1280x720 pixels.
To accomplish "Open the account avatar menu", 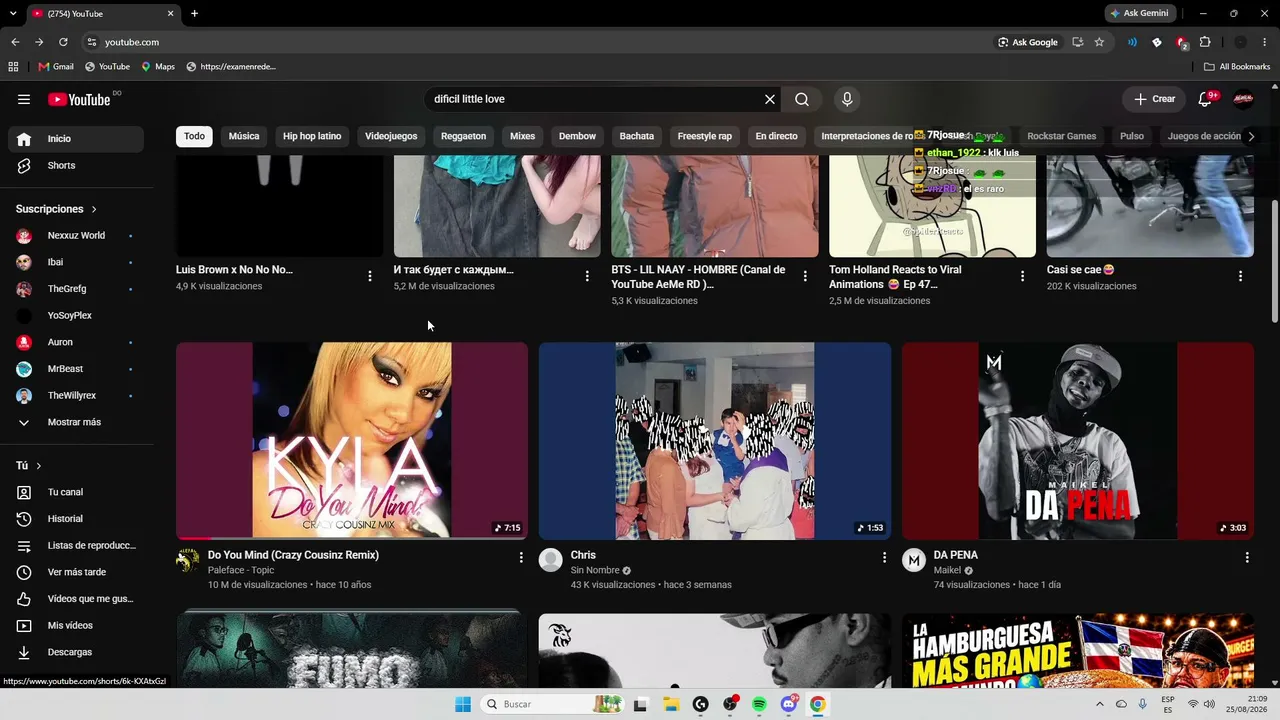I will coord(1243,99).
